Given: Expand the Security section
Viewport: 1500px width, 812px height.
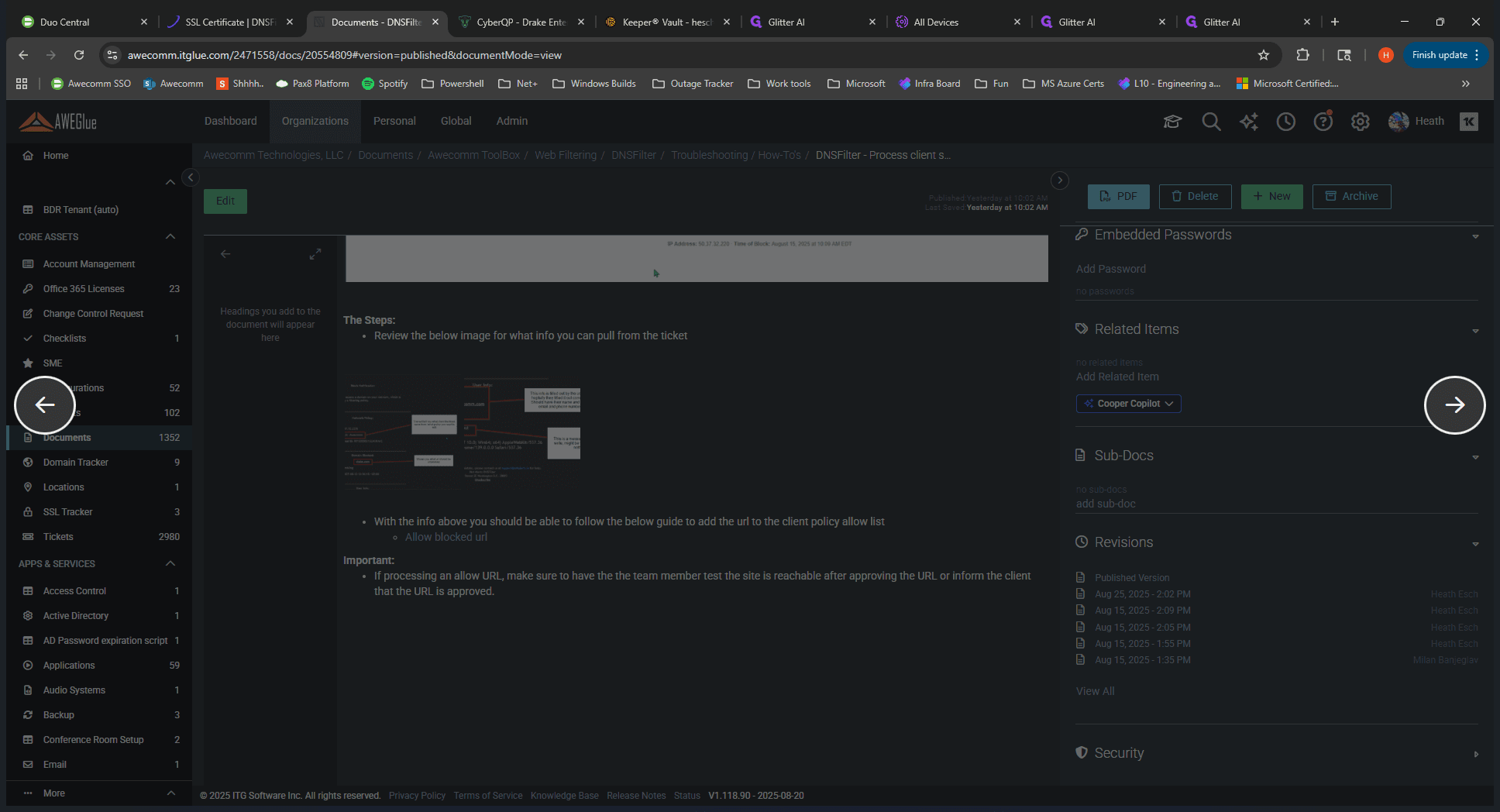Looking at the screenshot, I should tap(1475, 754).
